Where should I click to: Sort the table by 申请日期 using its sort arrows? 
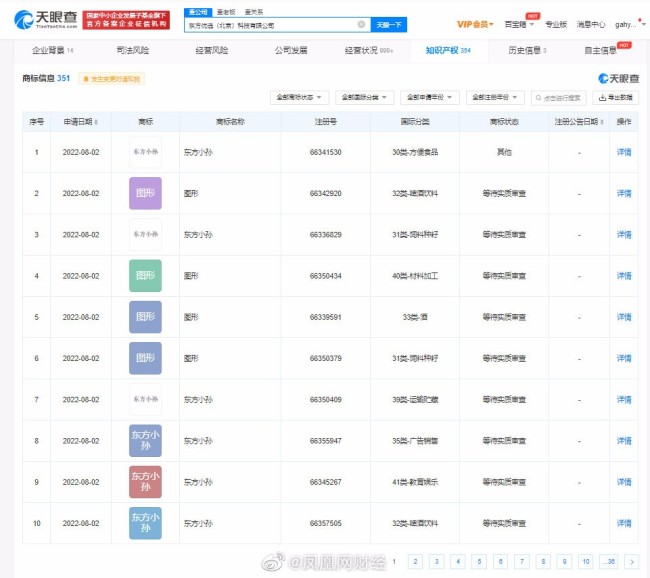(96, 122)
